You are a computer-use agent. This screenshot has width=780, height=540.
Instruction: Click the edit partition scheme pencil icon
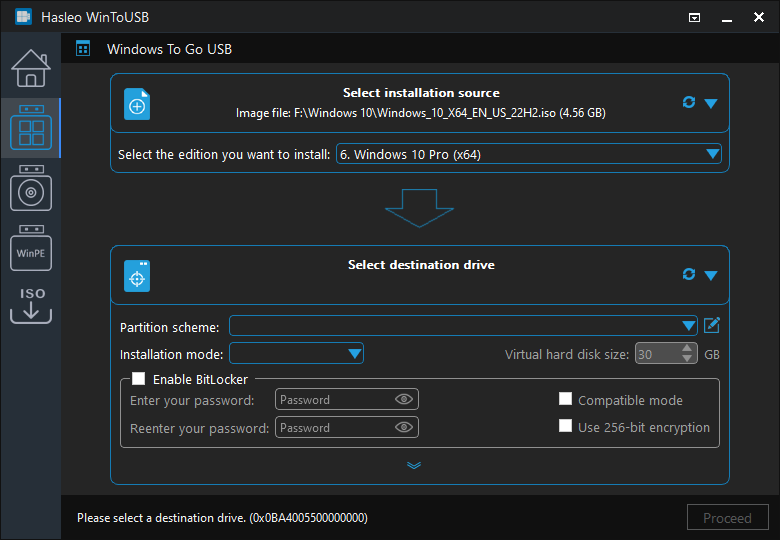712,325
